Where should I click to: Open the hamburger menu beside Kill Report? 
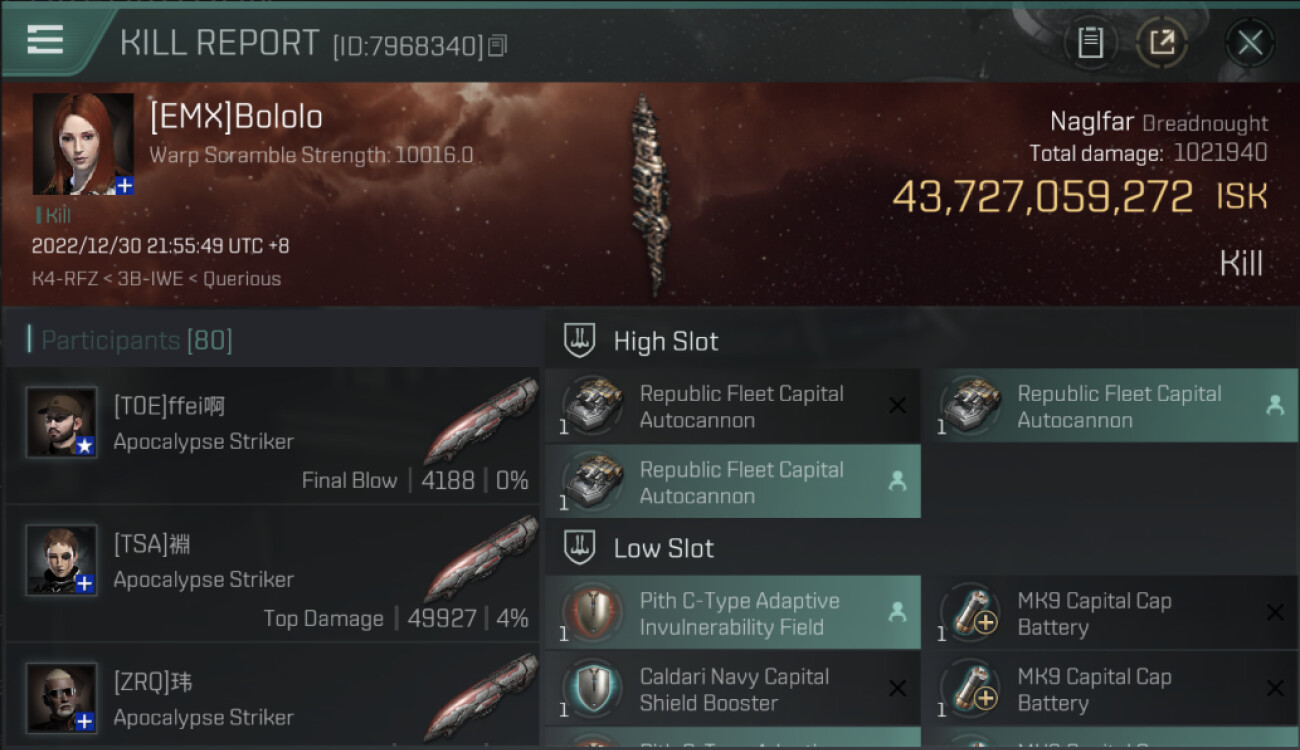coord(45,40)
